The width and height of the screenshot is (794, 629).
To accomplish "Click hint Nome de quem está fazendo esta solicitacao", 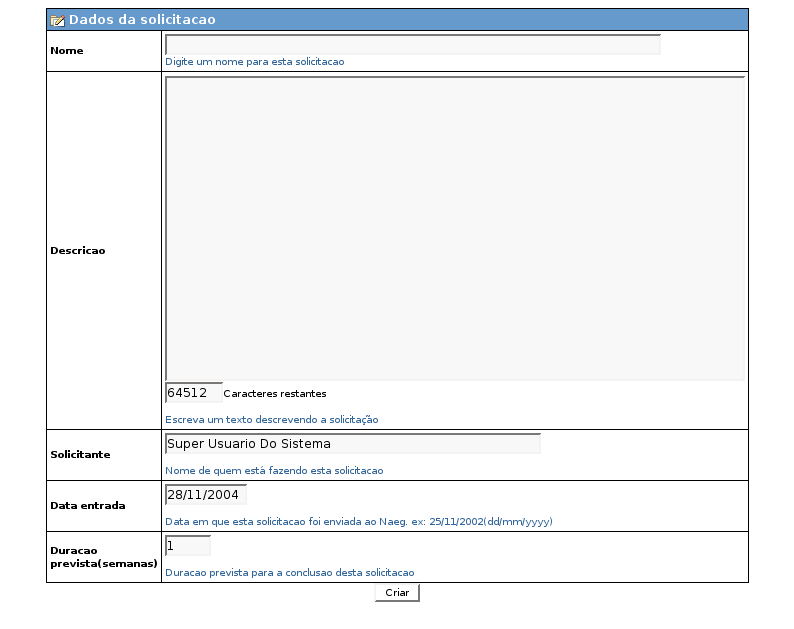I will point(274,471).
